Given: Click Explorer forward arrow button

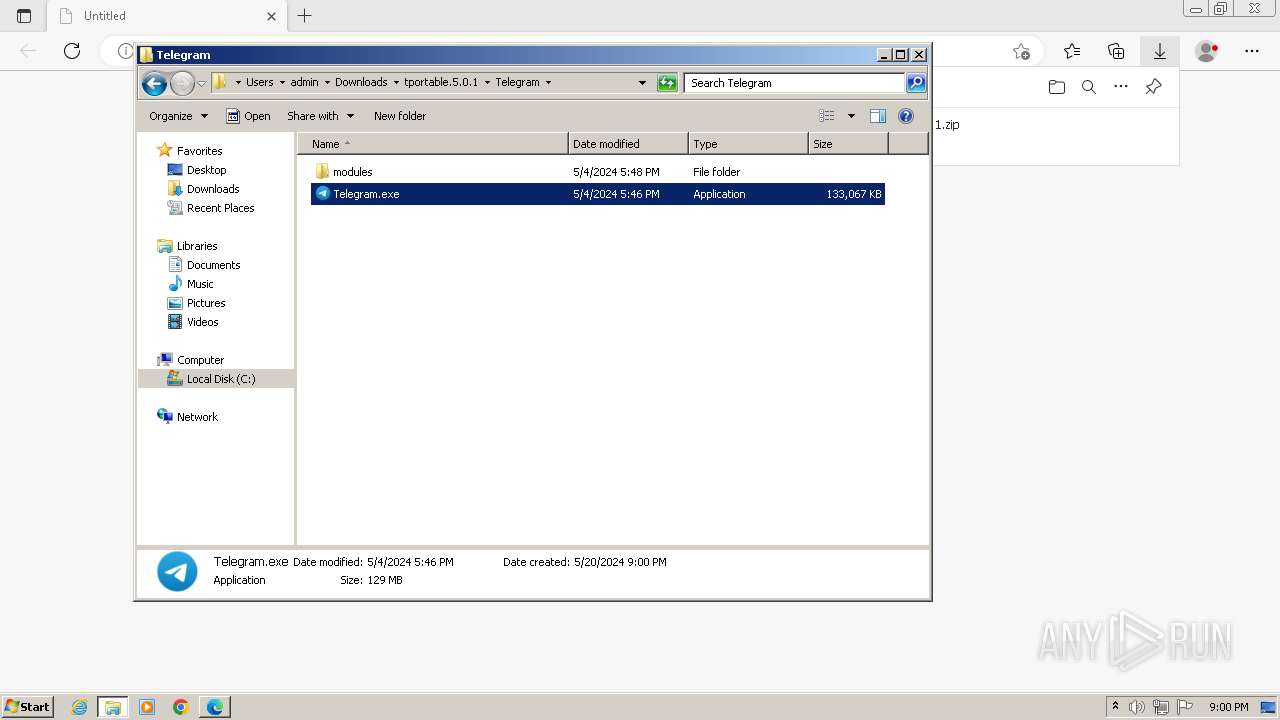Looking at the screenshot, I should coord(182,83).
